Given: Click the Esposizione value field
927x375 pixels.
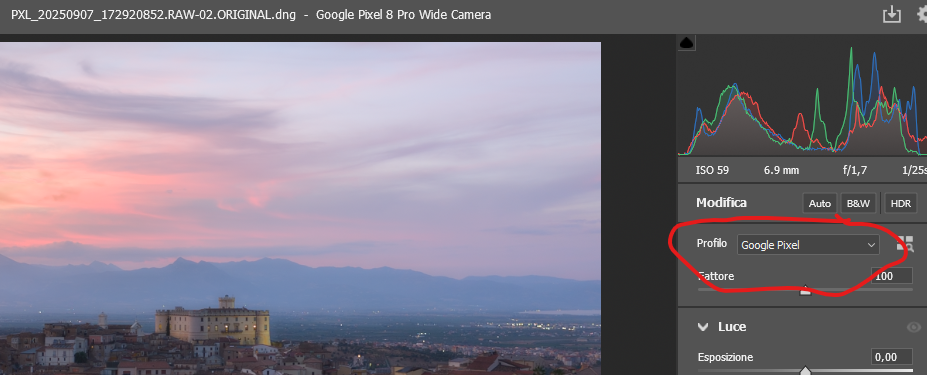Looking at the screenshot, I should pos(892,357).
